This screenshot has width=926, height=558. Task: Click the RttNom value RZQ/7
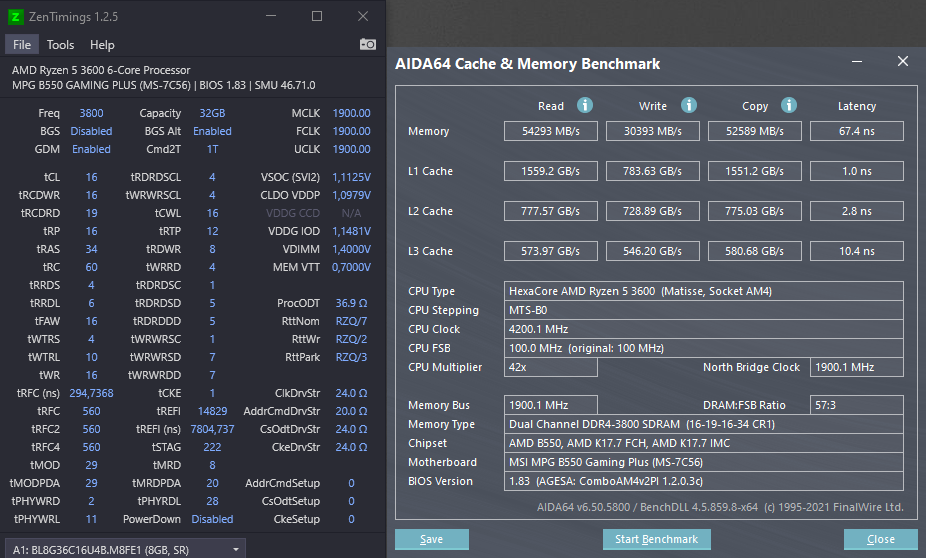(351, 321)
